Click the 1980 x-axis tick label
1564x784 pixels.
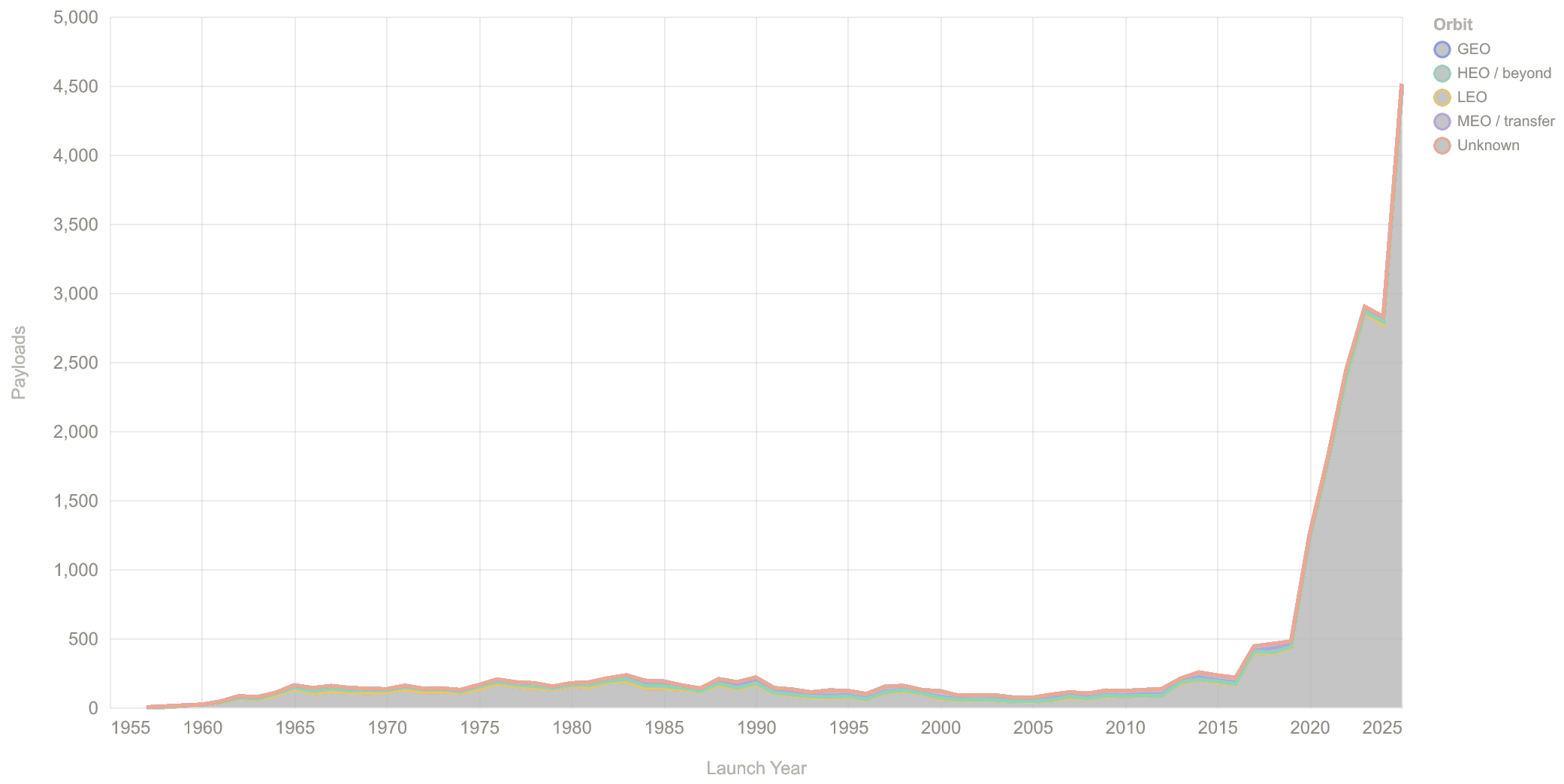click(572, 728)
